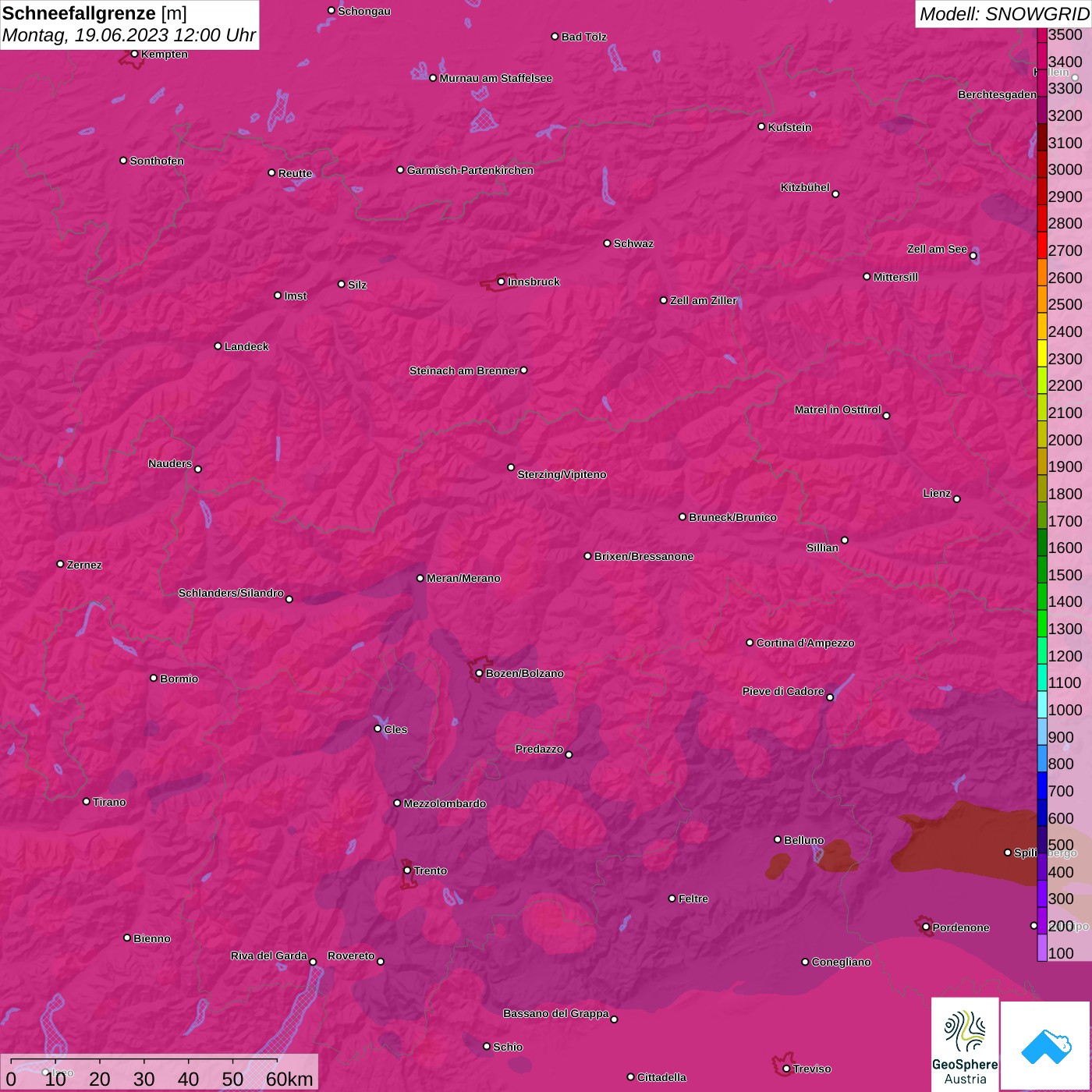Click the Zell am See marker

973,255
